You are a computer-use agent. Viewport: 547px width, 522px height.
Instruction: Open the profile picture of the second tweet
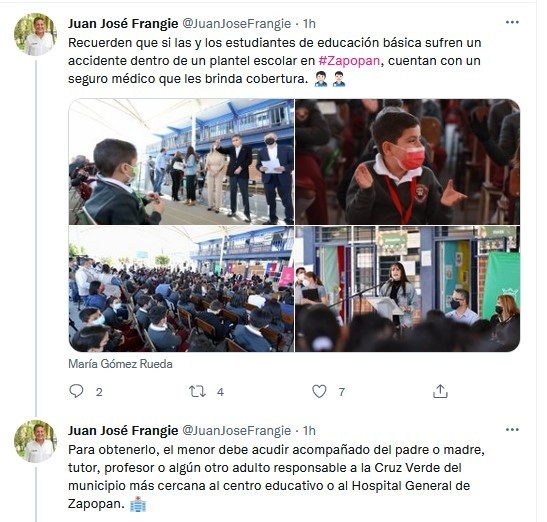click(35, 441)
